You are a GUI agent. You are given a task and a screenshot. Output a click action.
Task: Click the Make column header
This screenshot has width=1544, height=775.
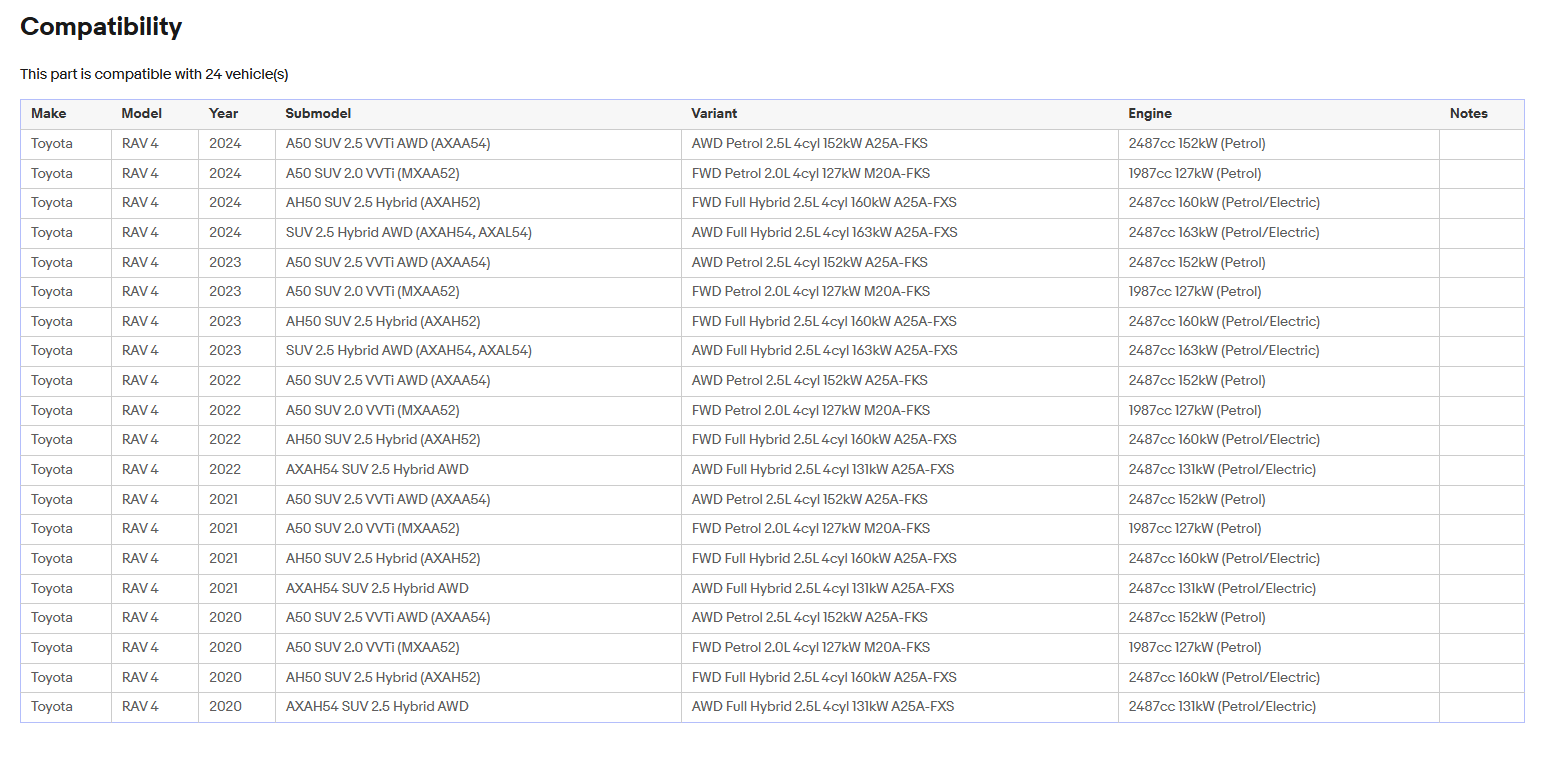(66, 114)
